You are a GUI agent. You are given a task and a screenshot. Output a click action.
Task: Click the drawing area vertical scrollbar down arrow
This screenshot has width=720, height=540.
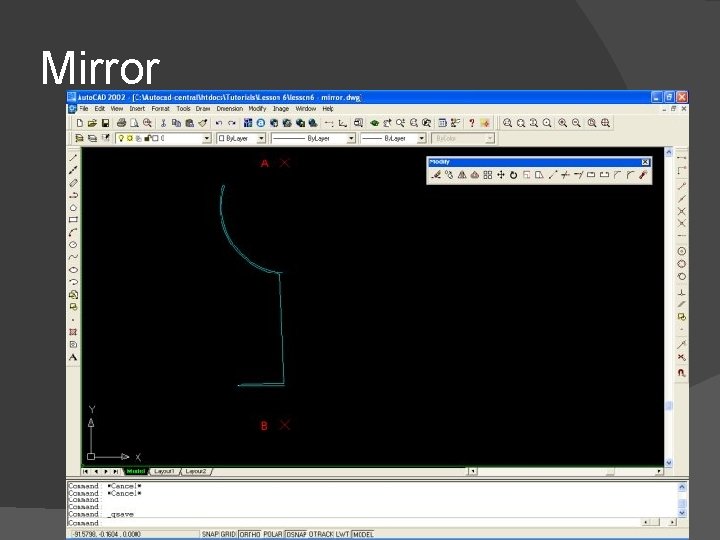669,463
